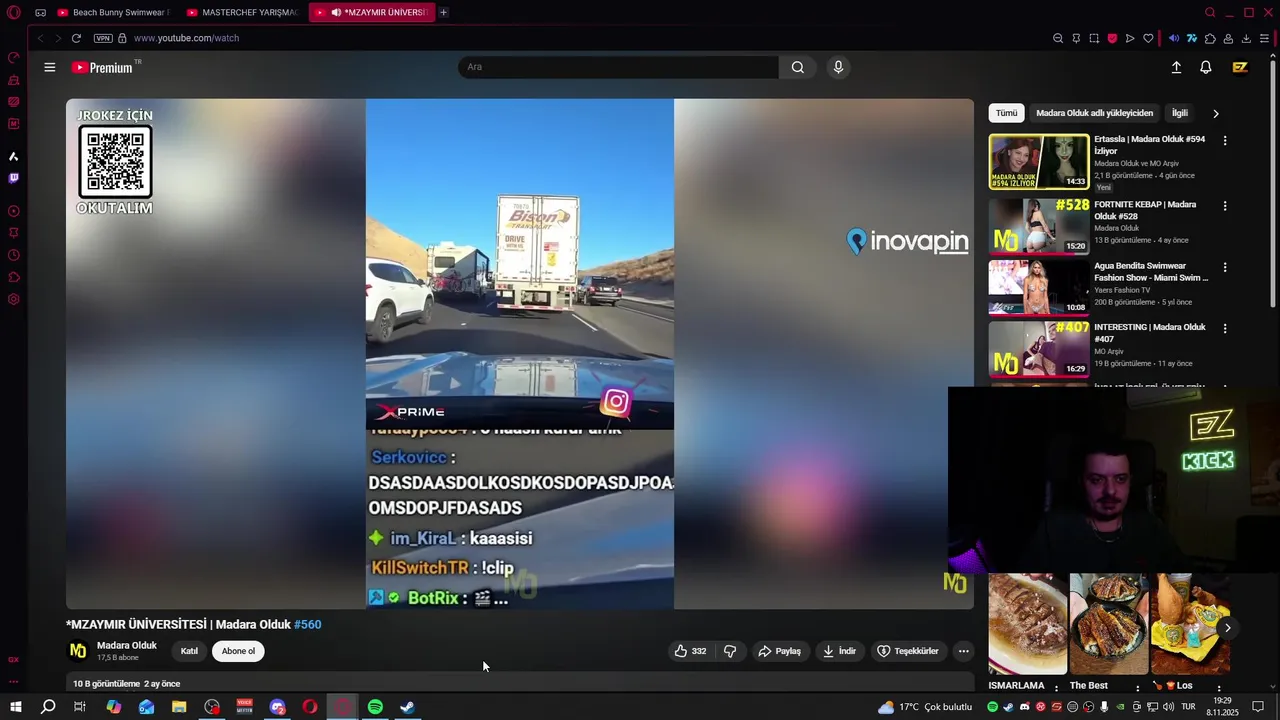1280x720 pixels.
Task: Open taskbar clock showing 19:29
Action: pyautogui.click(x=1222, y=707)
